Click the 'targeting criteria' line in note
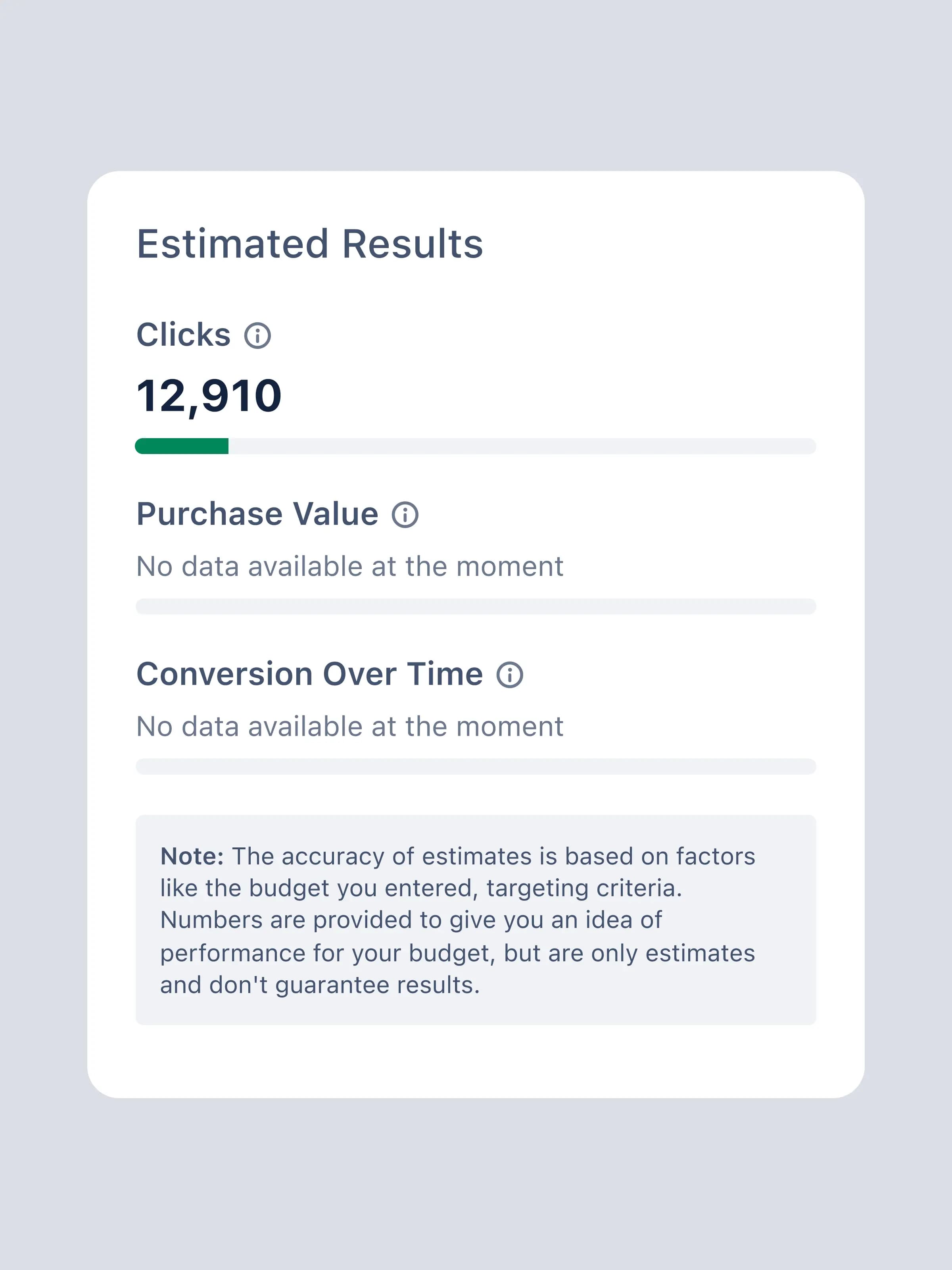 [x=421, y=889]
